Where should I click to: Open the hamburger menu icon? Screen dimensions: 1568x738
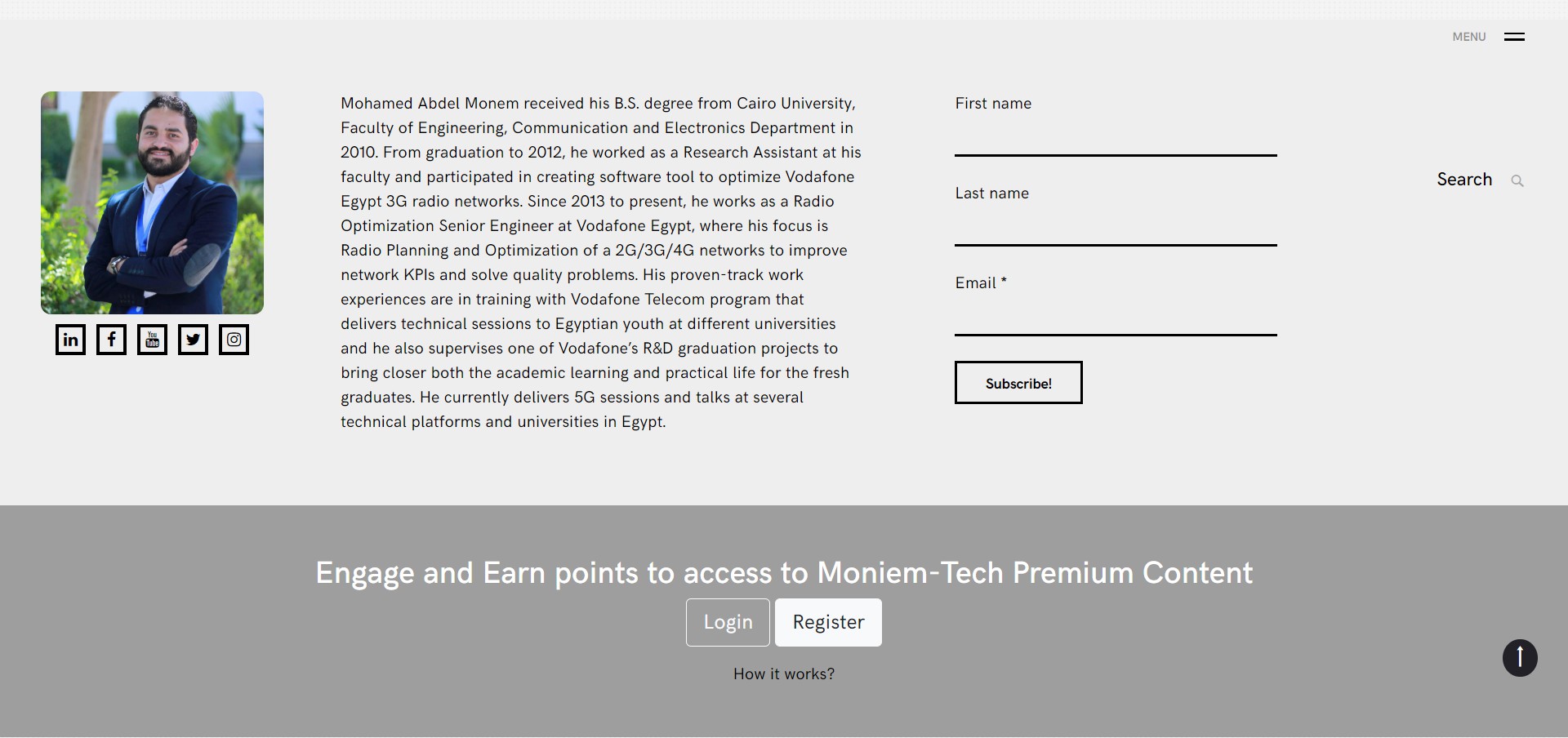[1514, 37]
